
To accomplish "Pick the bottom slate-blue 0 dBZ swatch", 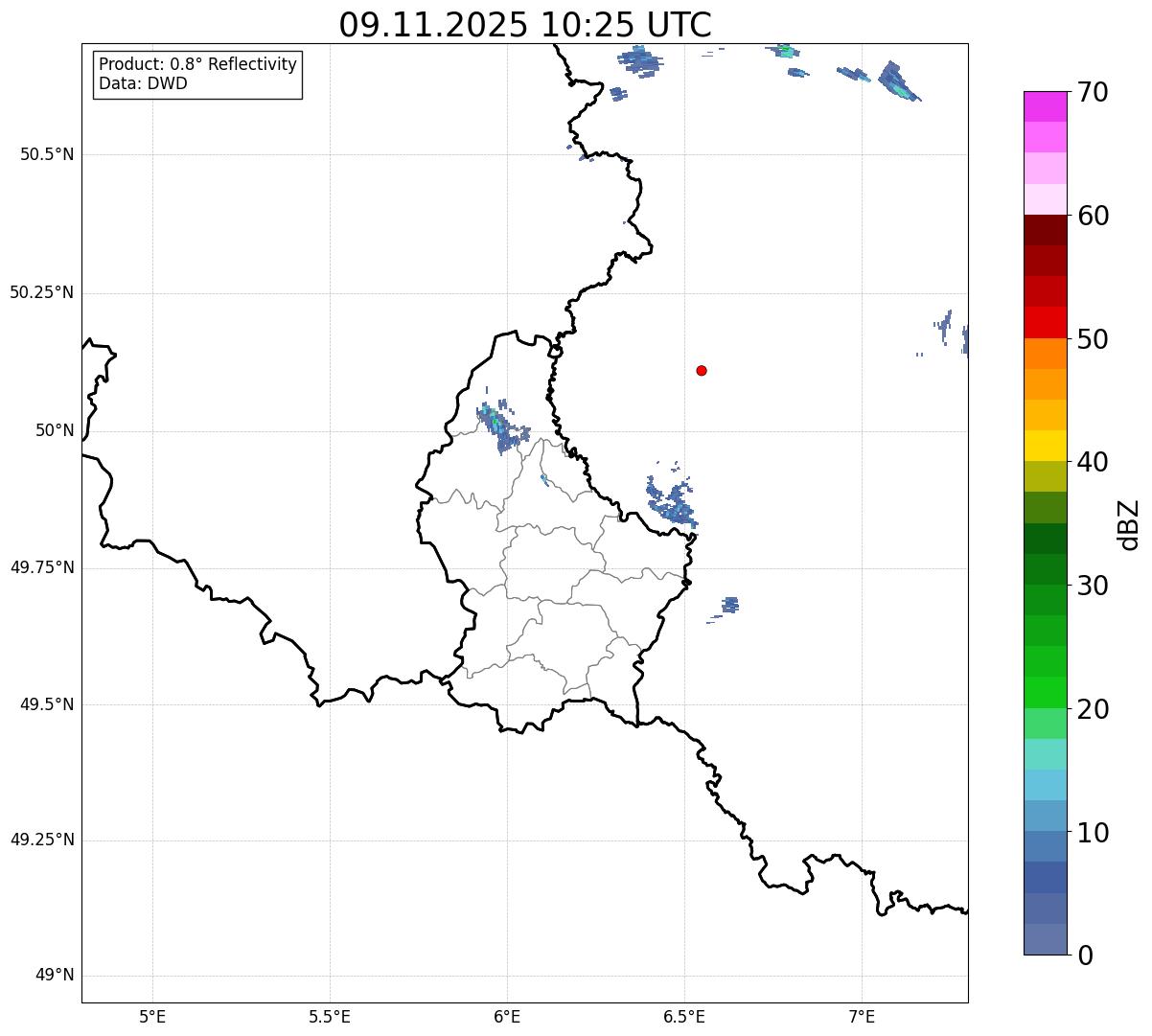I will pos(1045,939).
